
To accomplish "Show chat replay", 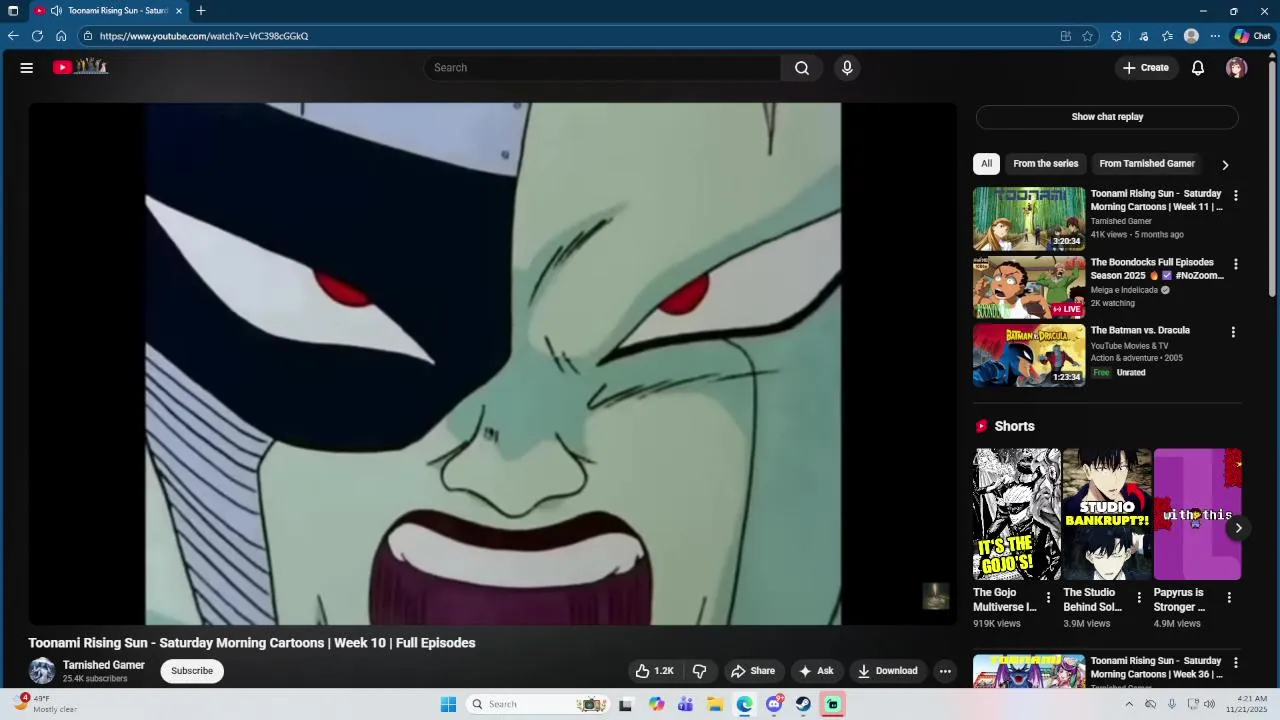I will point(1107,117).
